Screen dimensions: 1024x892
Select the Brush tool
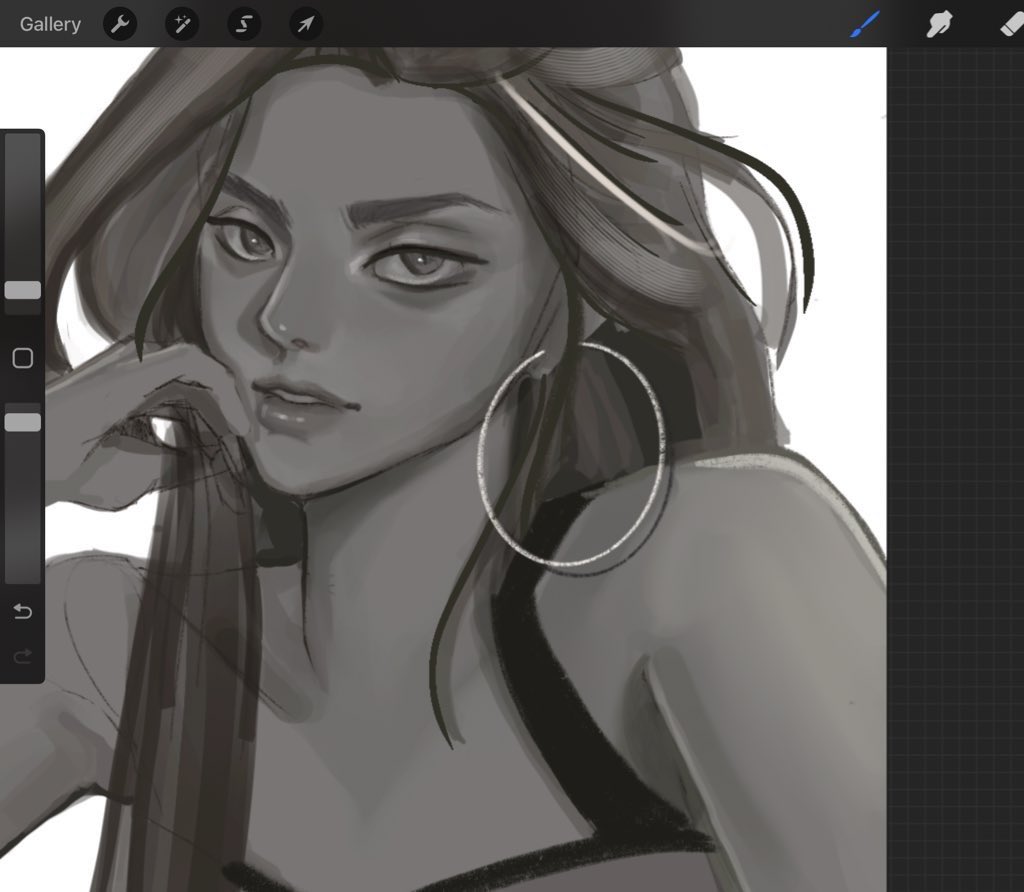[x=865, y=25]
